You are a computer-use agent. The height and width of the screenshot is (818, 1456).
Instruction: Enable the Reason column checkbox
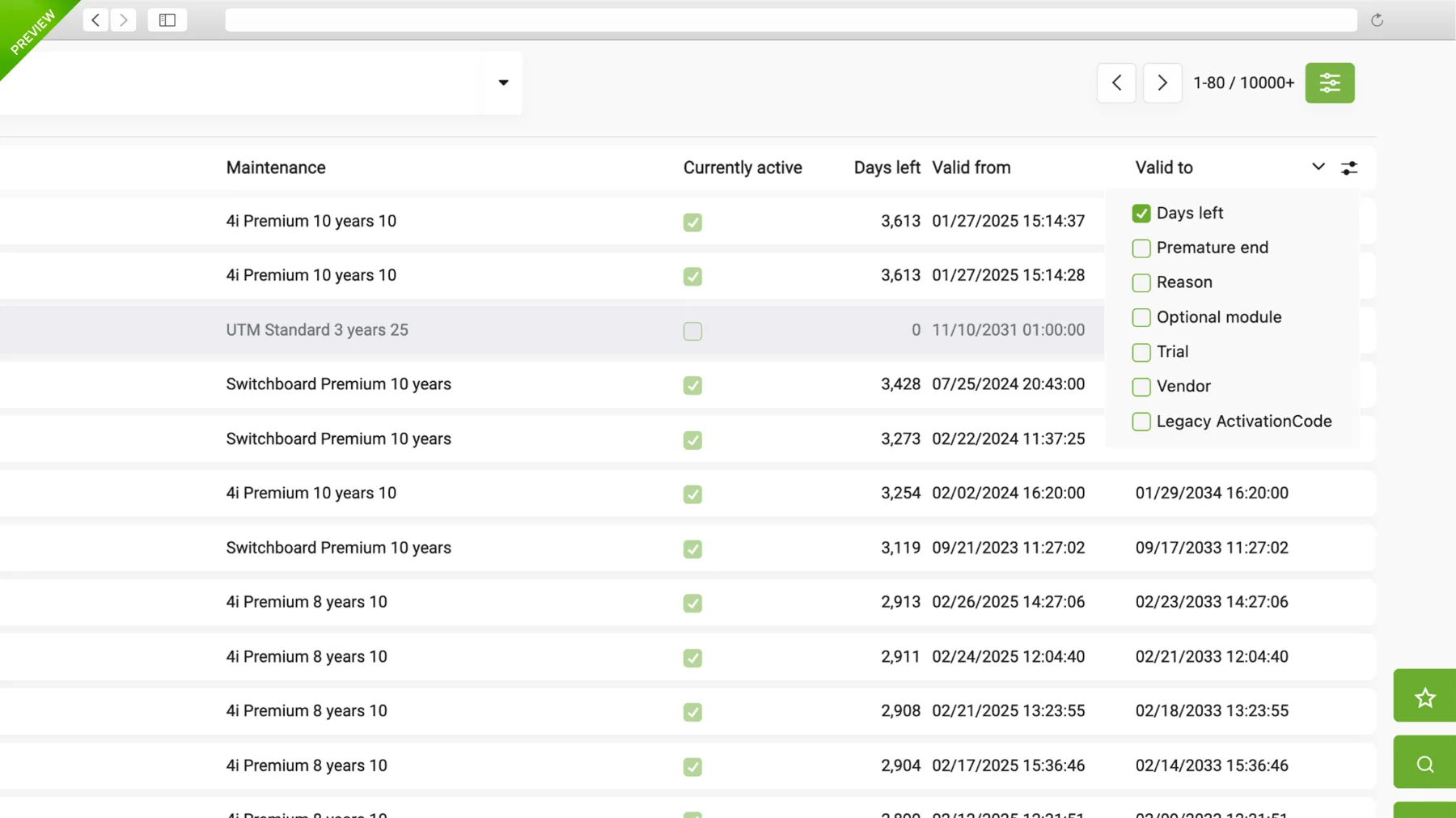pyautogui.click(x=1141, y=283)
